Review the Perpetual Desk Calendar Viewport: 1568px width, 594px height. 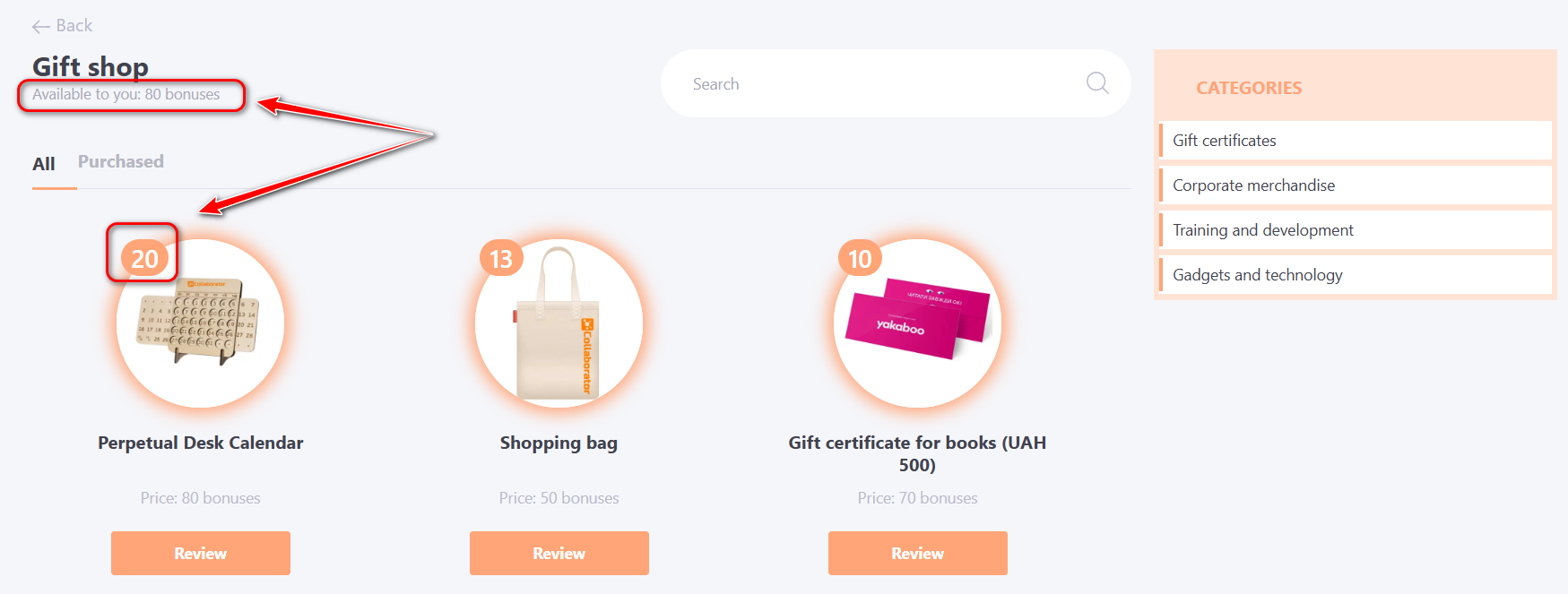200,553
